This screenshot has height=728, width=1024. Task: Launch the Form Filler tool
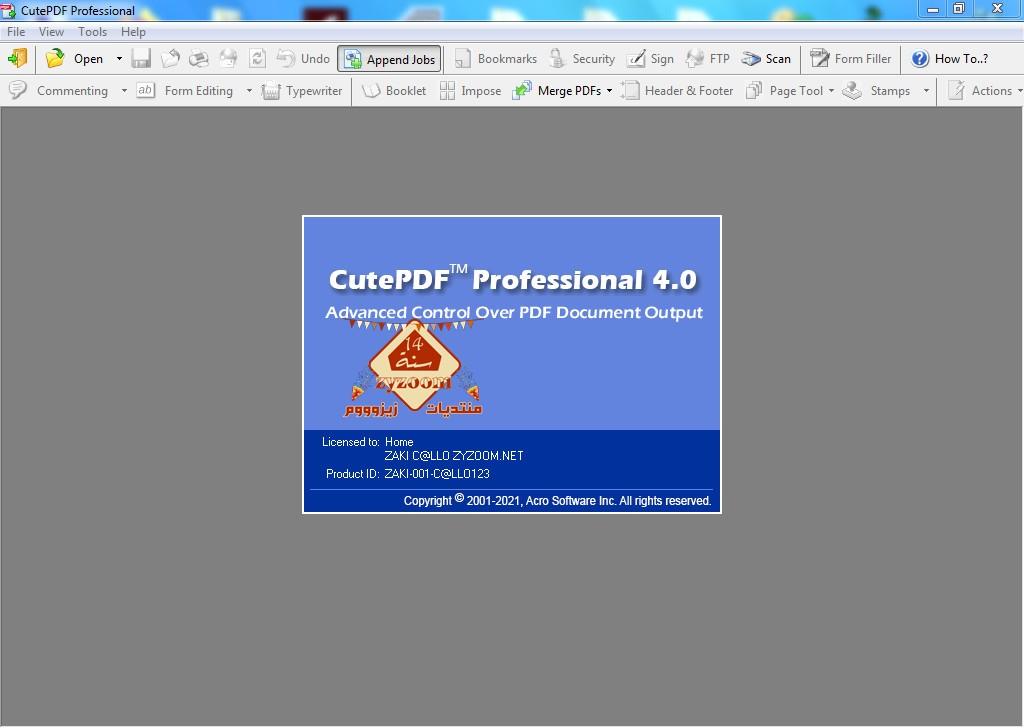[850, 59]
